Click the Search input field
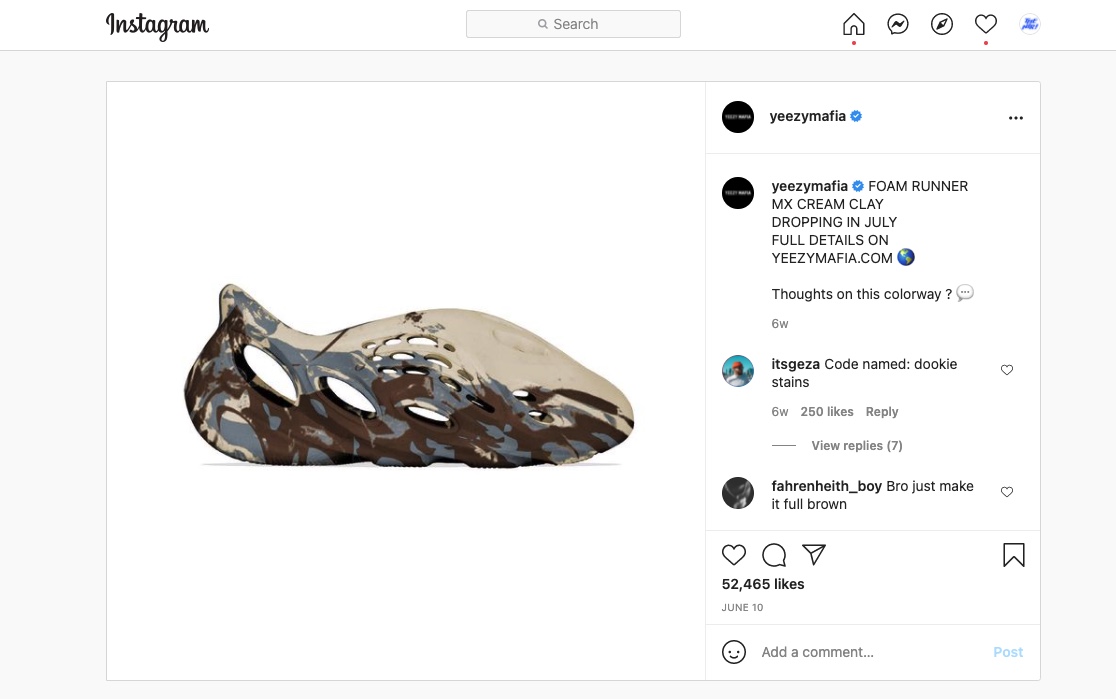The image size is (1116, 699). 573,24
